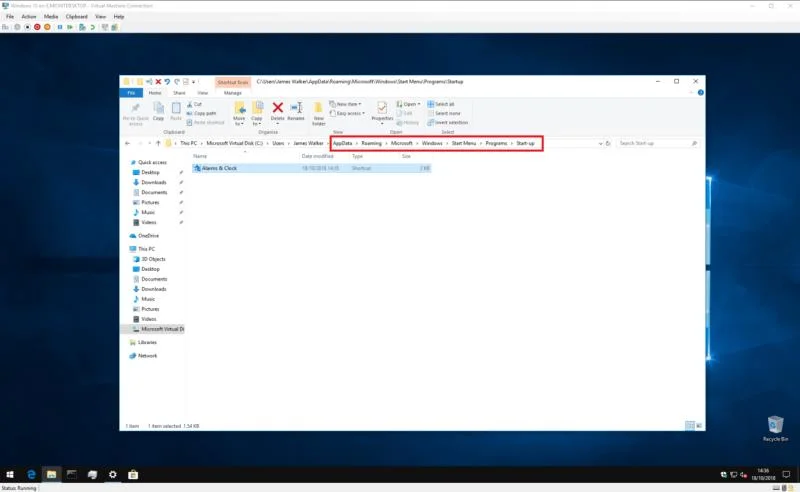The width and height of the screenshot is (800, 492).
Task: Click the green Reset icon in VM toolbar
Action: [x=70, y=27]
